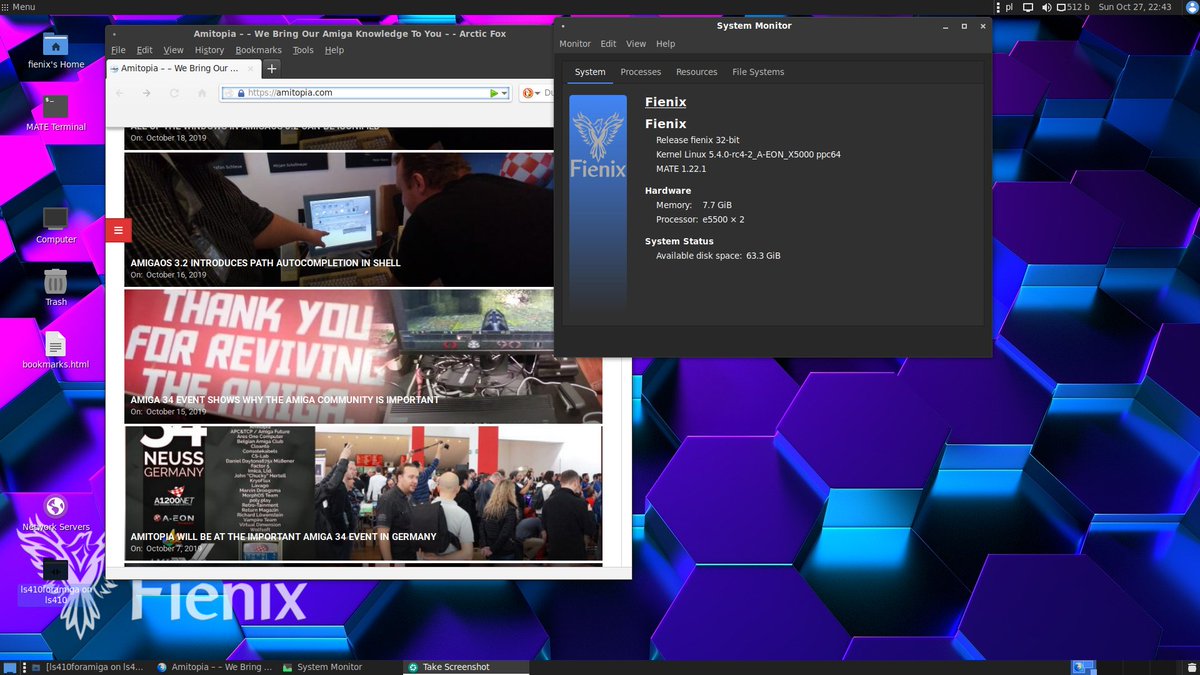
Task: Click the network monitor '512 b' applet
Action: [1073, 7]
